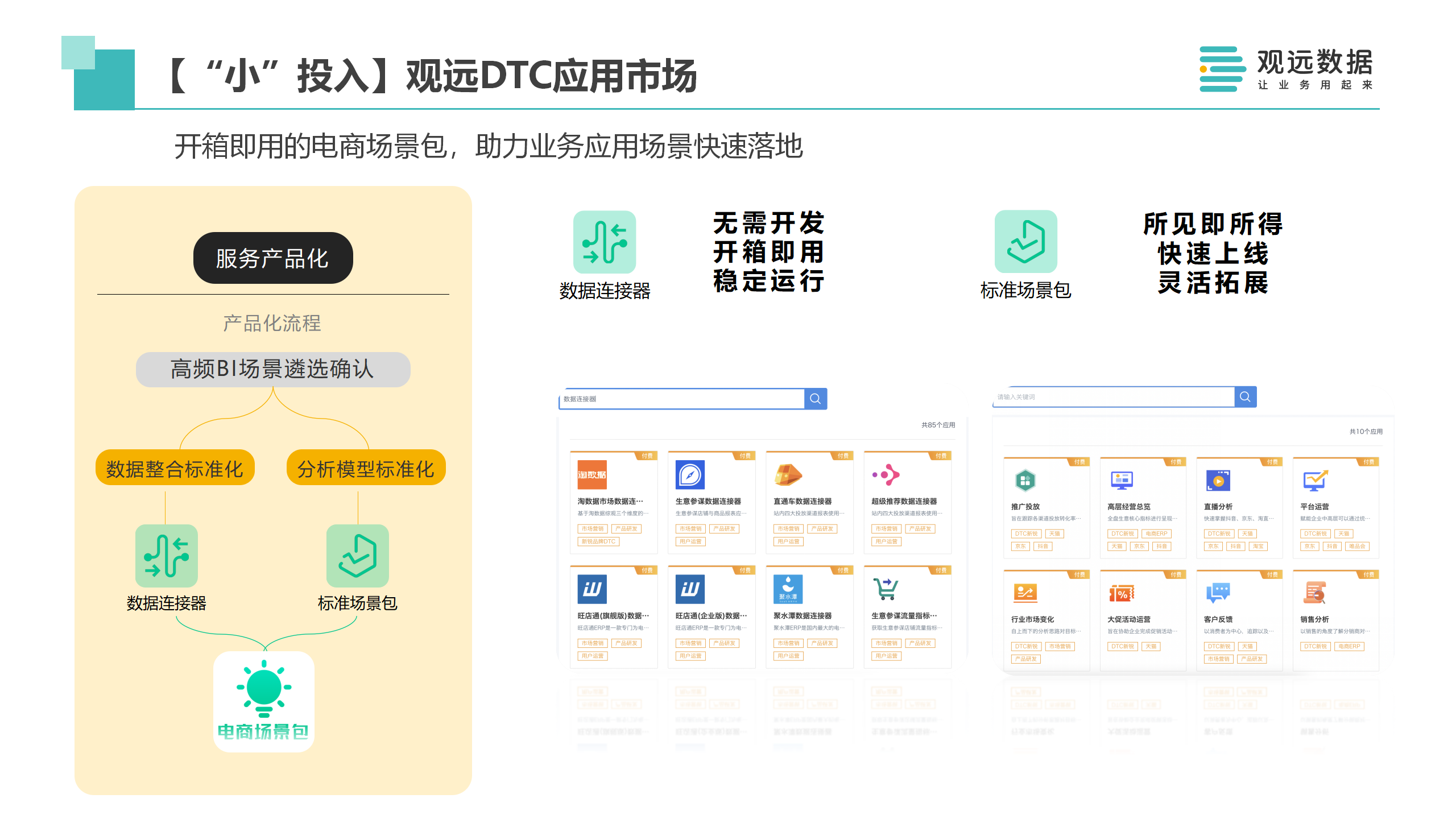
Task: Click the 淘数据 orange app icon
Action: (591, 474)
